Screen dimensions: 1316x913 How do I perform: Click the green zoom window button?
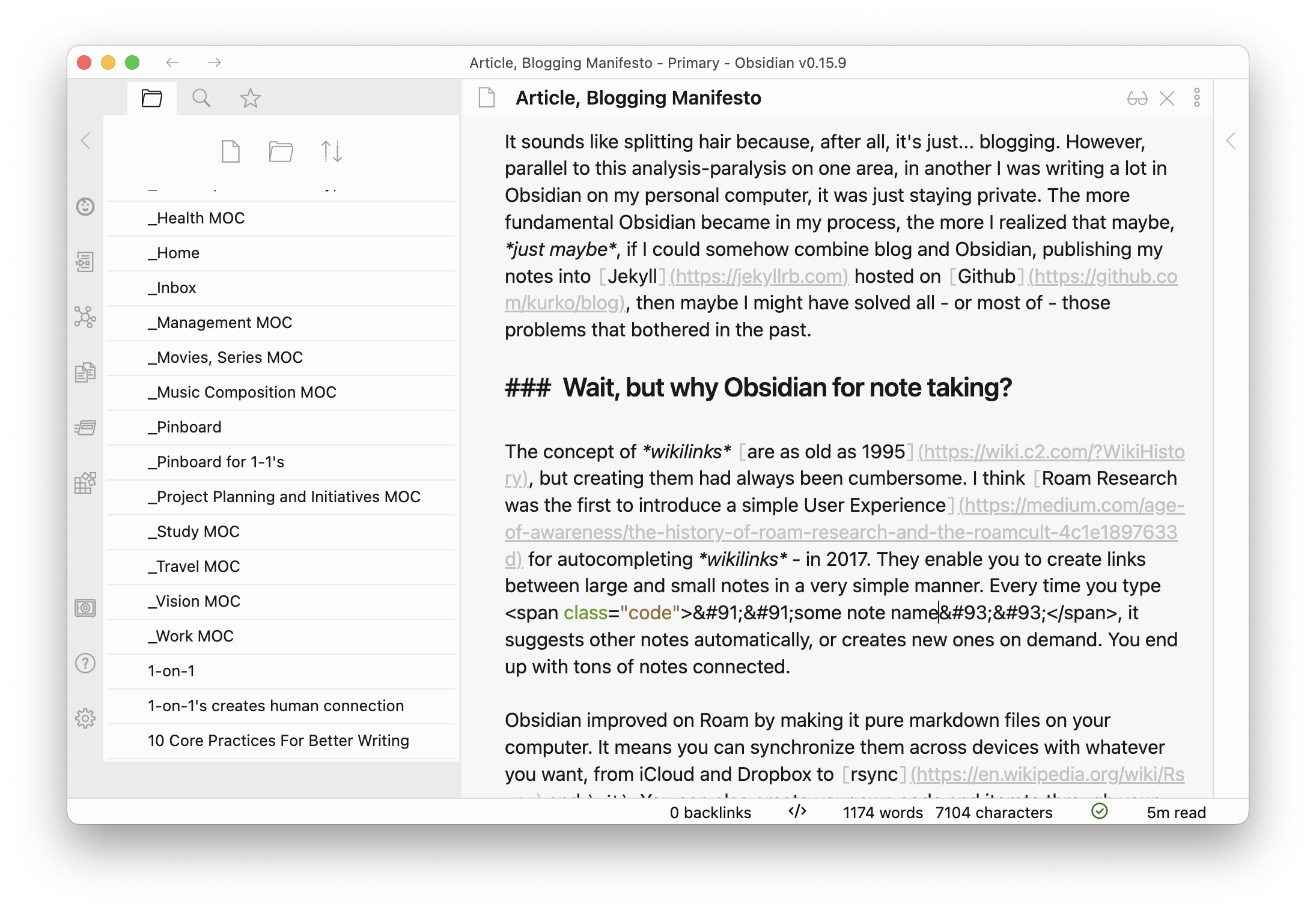coord(132,62)
